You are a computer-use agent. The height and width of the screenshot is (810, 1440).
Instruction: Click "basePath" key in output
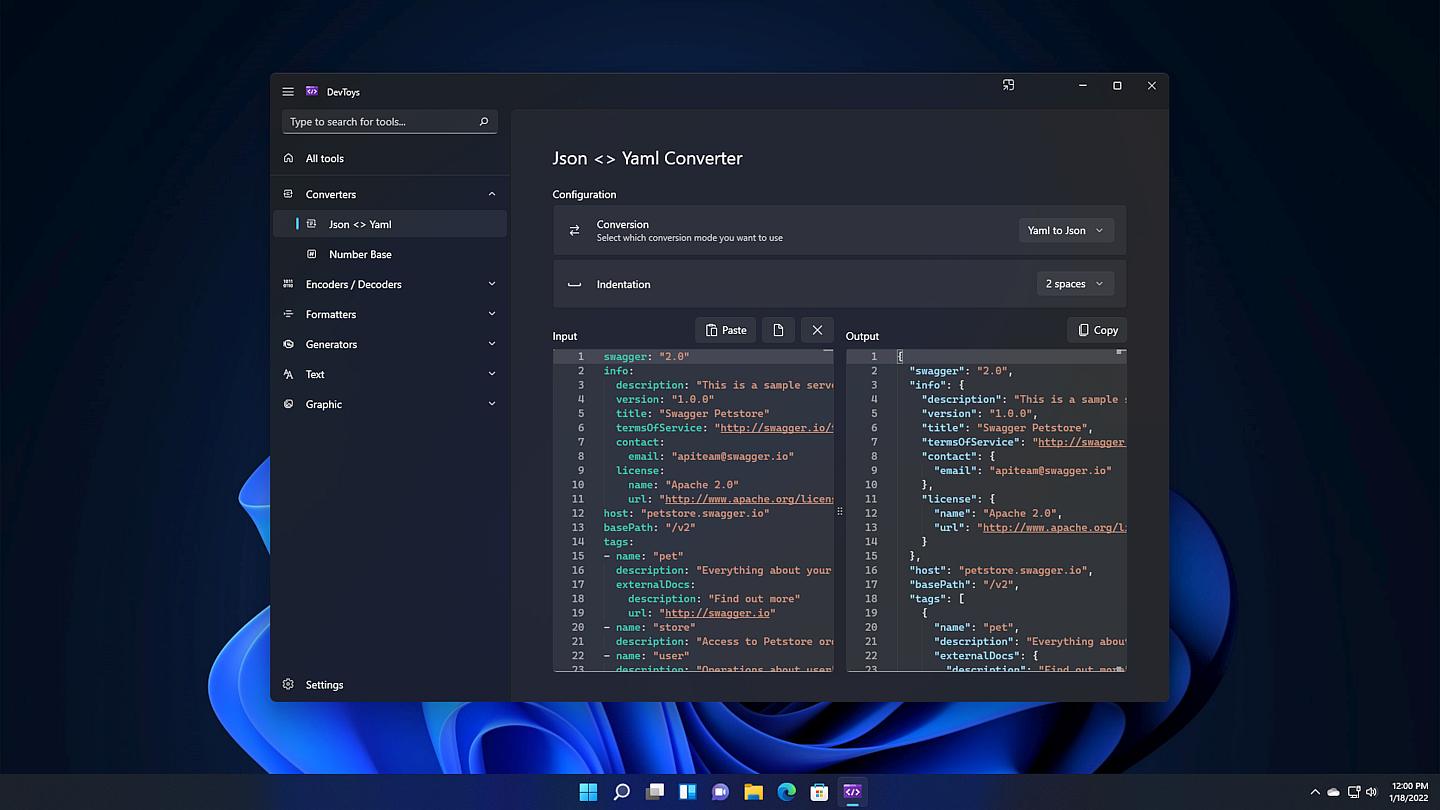939,584
